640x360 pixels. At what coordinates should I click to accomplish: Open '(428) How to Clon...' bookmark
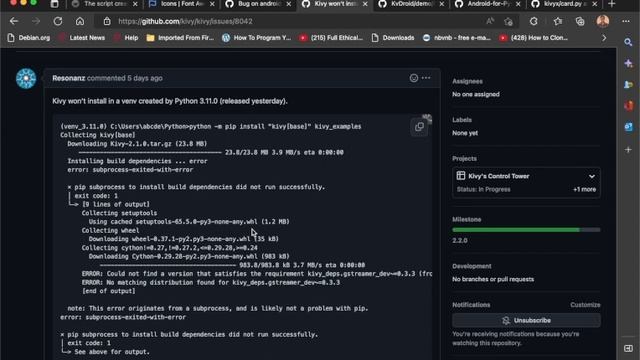533,38
